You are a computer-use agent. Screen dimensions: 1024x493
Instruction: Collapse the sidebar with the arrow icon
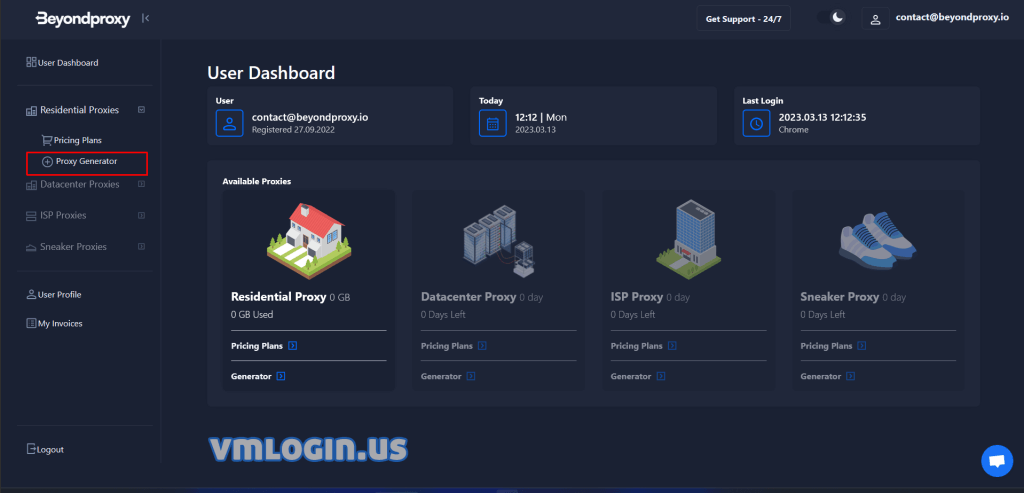pos(146,18)
